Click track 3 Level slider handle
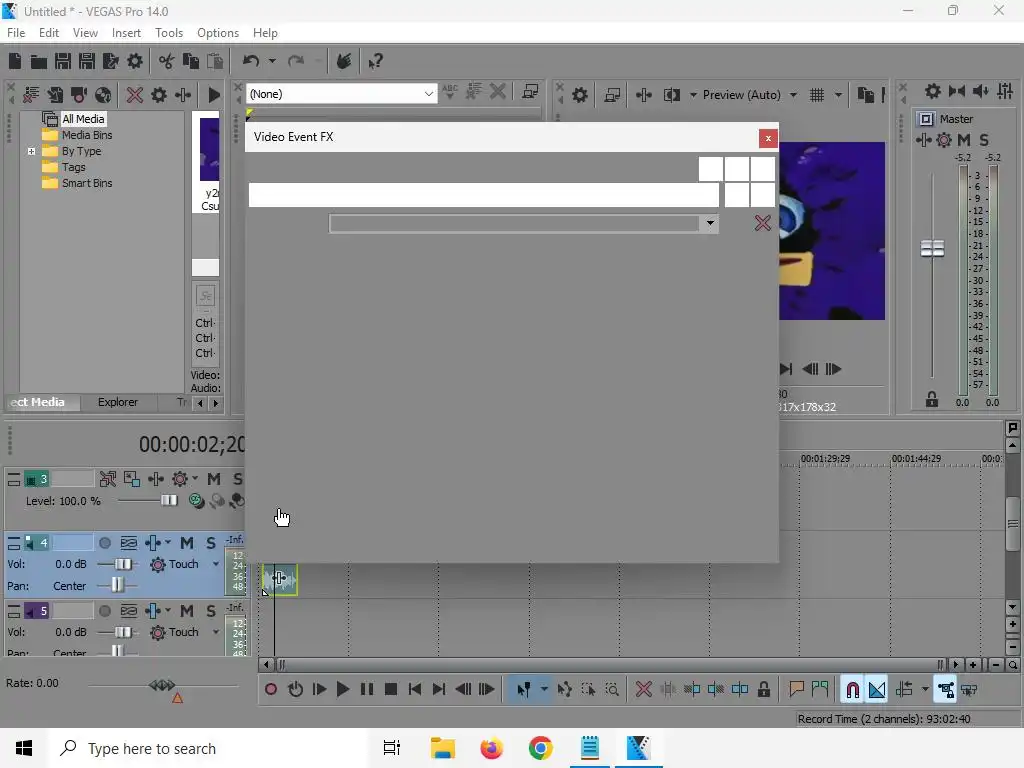This screenshot has height=768, width=1024. click(x=168, y=501)
